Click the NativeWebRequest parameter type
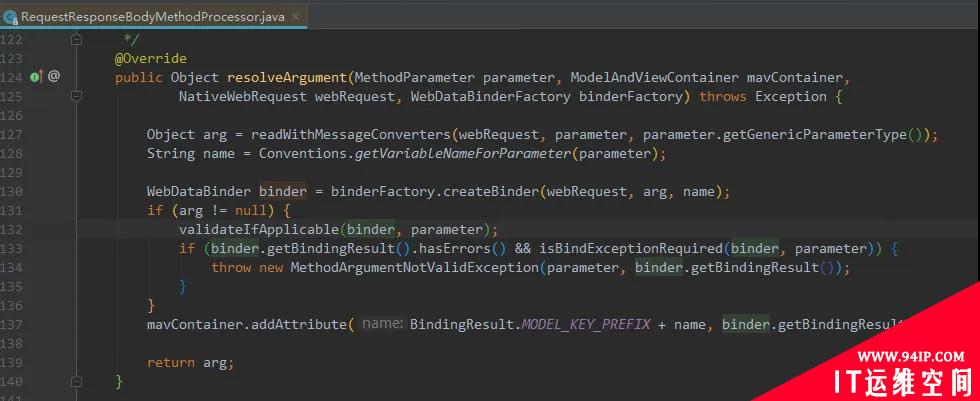 click(243, 96)
